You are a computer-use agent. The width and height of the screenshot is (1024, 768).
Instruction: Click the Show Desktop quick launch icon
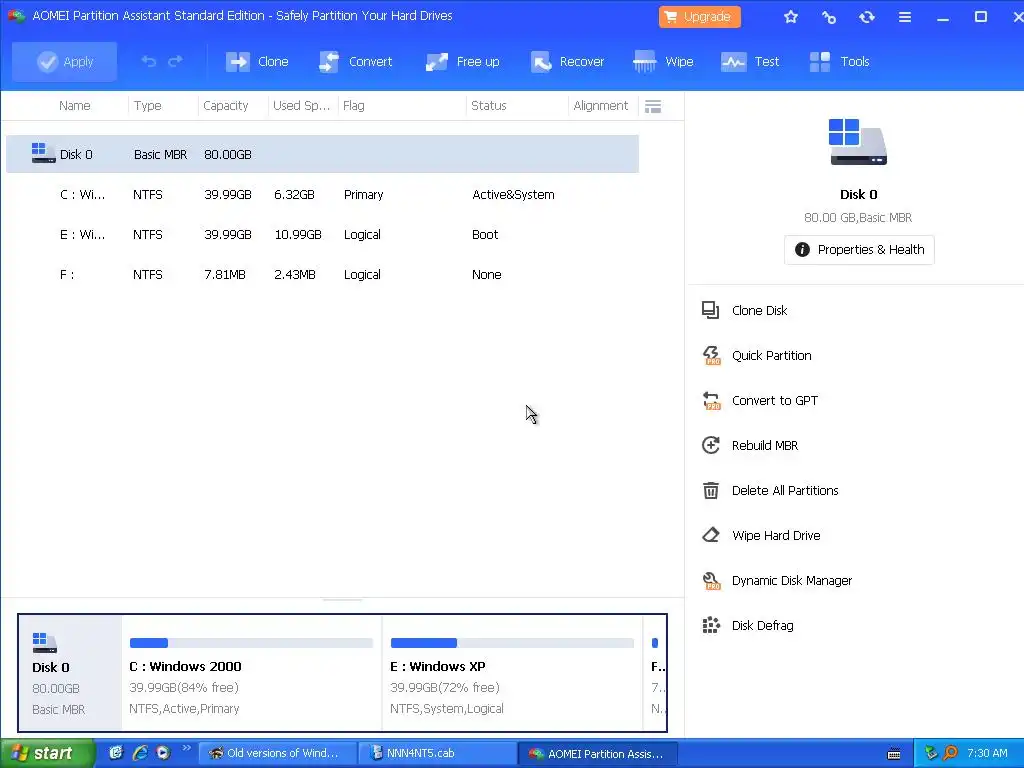[116, 753]
